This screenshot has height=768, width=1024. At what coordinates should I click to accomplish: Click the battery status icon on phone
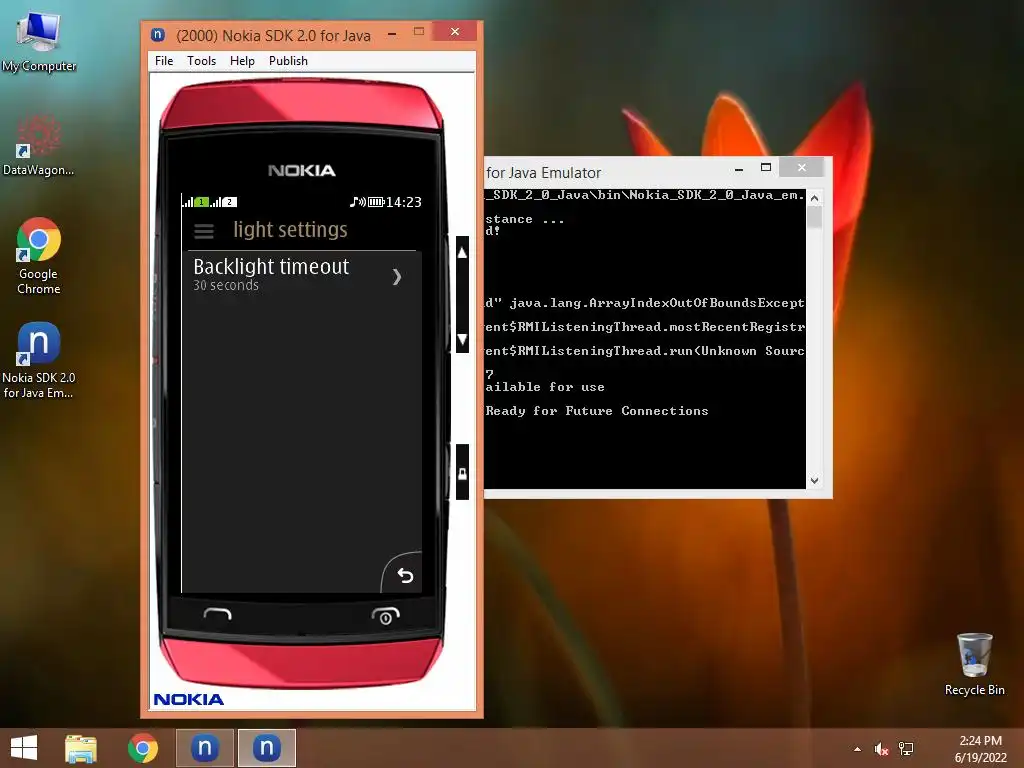click(376, 202)
